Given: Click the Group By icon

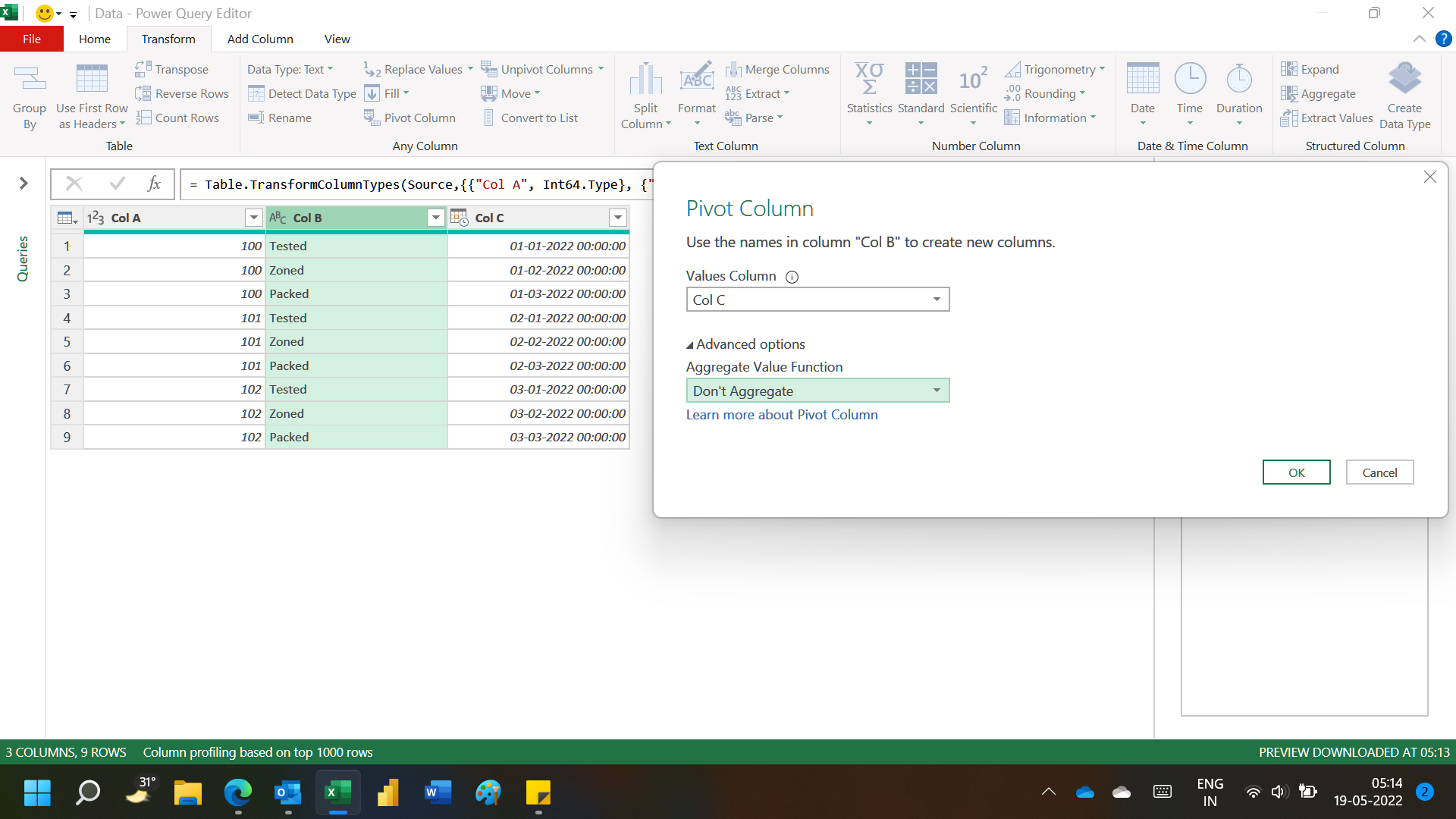Looking at the screenshot, I should tap(30, 79).
